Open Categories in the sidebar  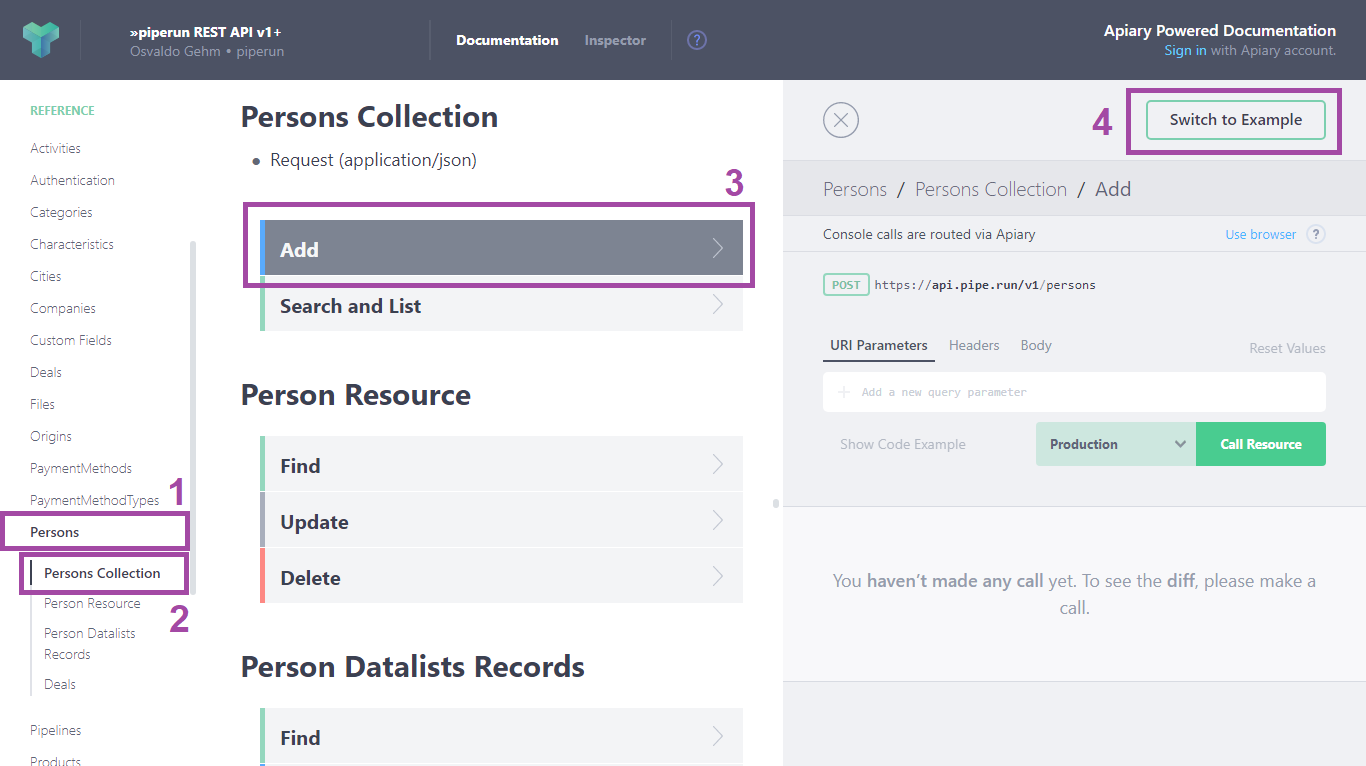click(61, 212)
